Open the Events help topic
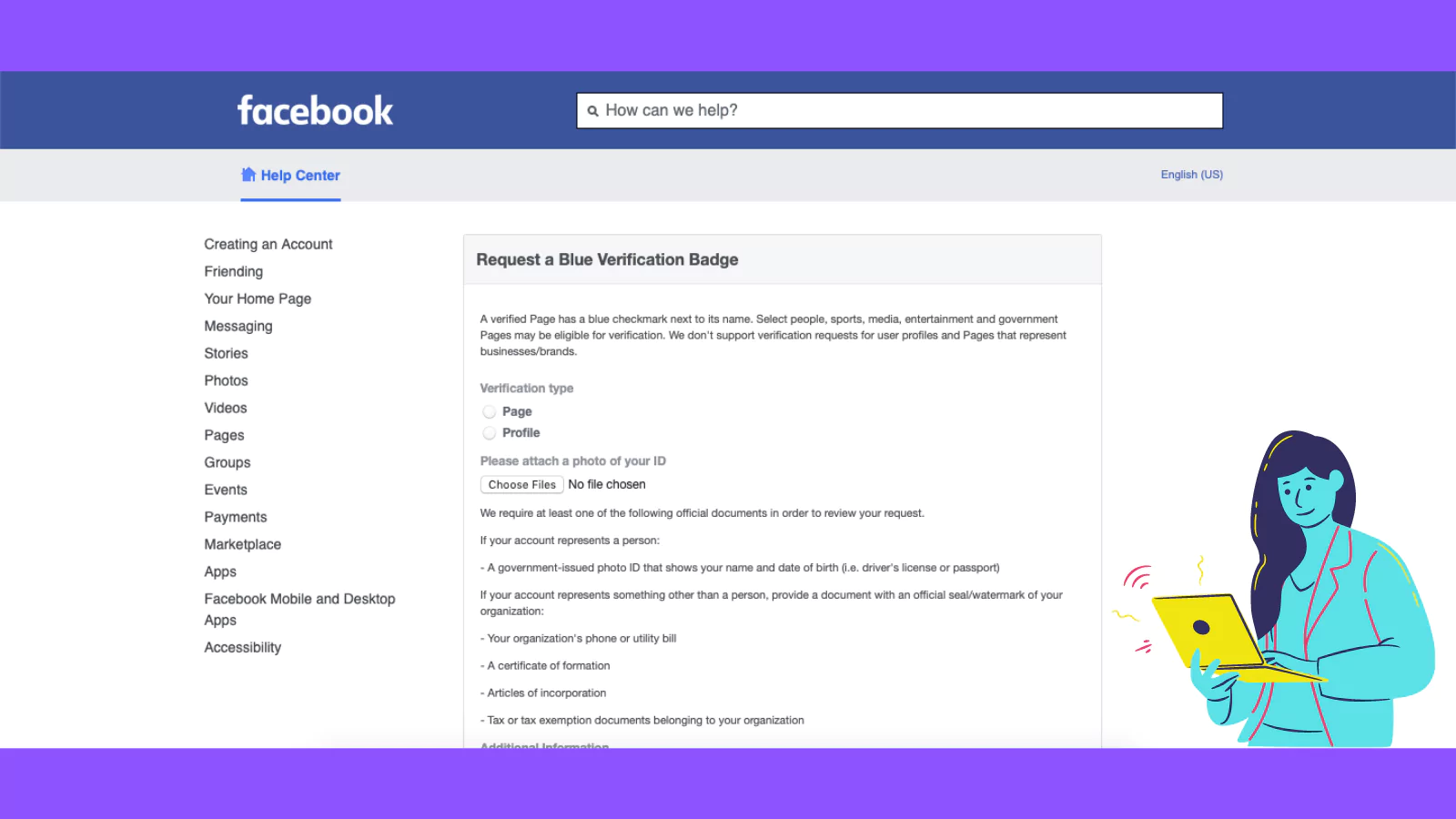 click(226, 490)
